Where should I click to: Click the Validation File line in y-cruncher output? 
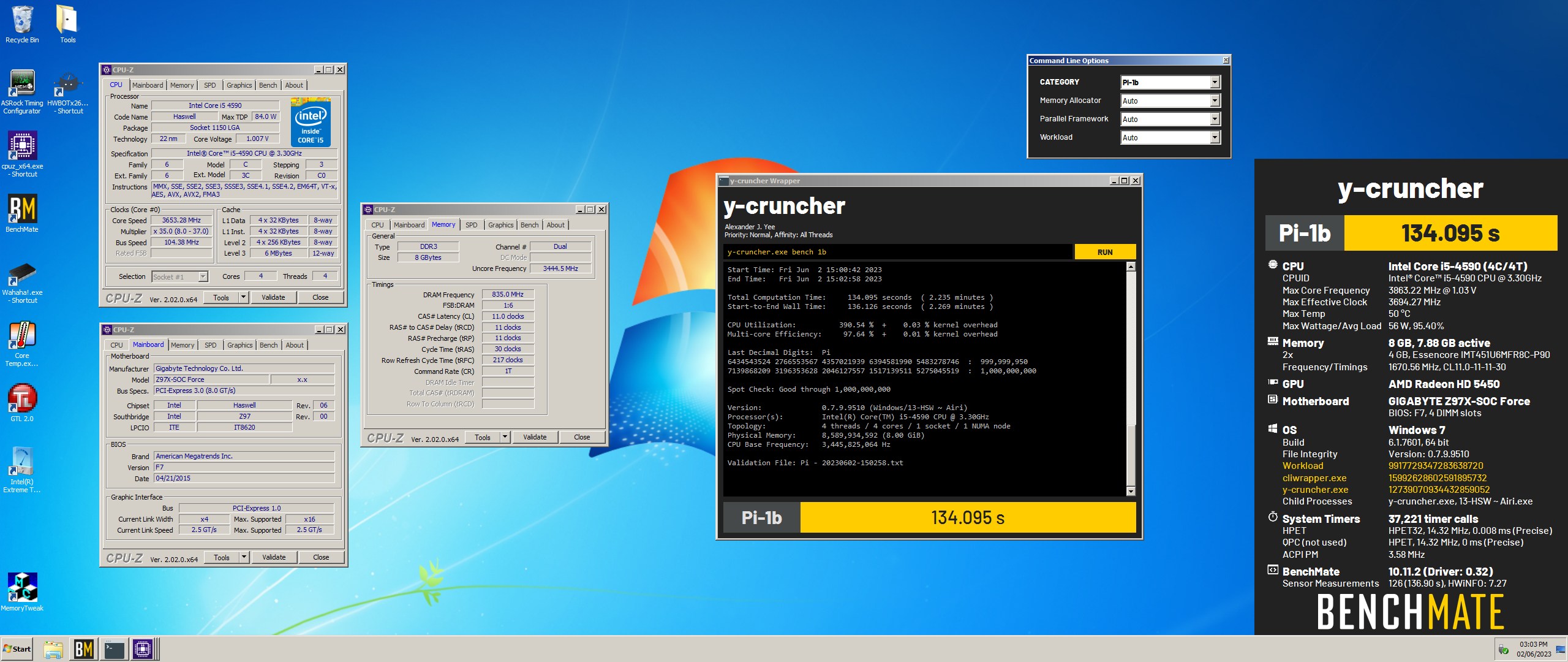[x=815, y=463]
